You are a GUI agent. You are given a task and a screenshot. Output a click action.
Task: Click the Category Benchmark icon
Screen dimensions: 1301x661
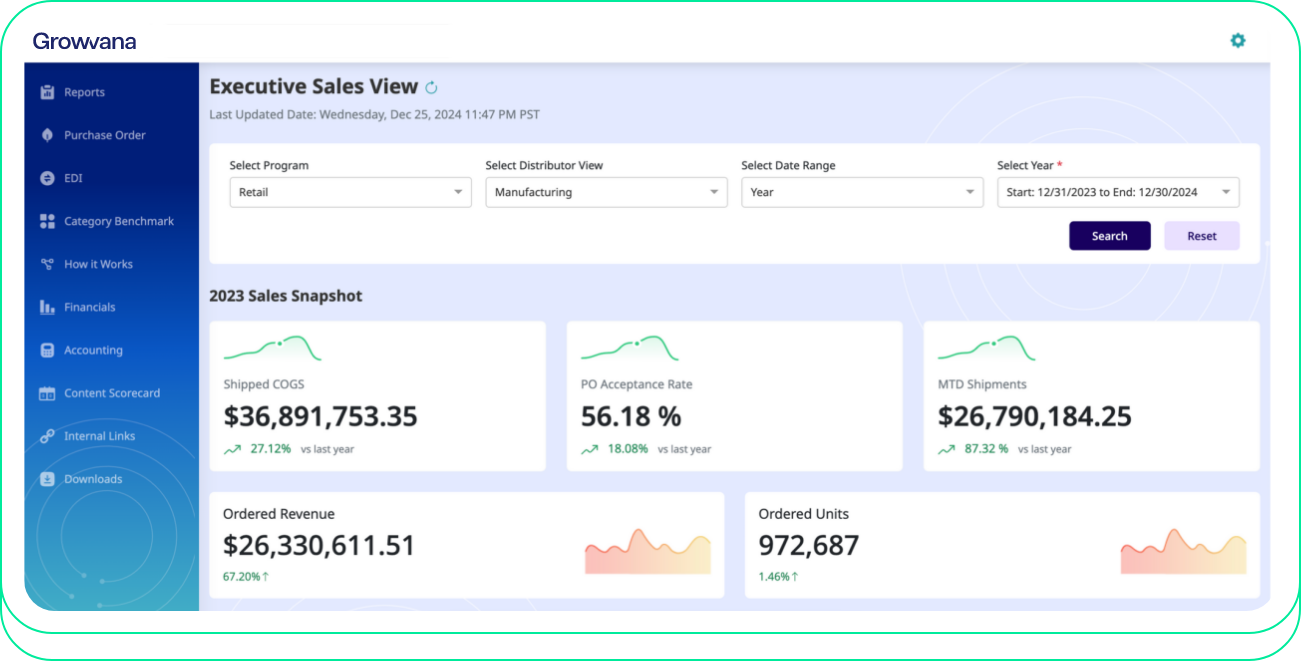pos(47,221)
